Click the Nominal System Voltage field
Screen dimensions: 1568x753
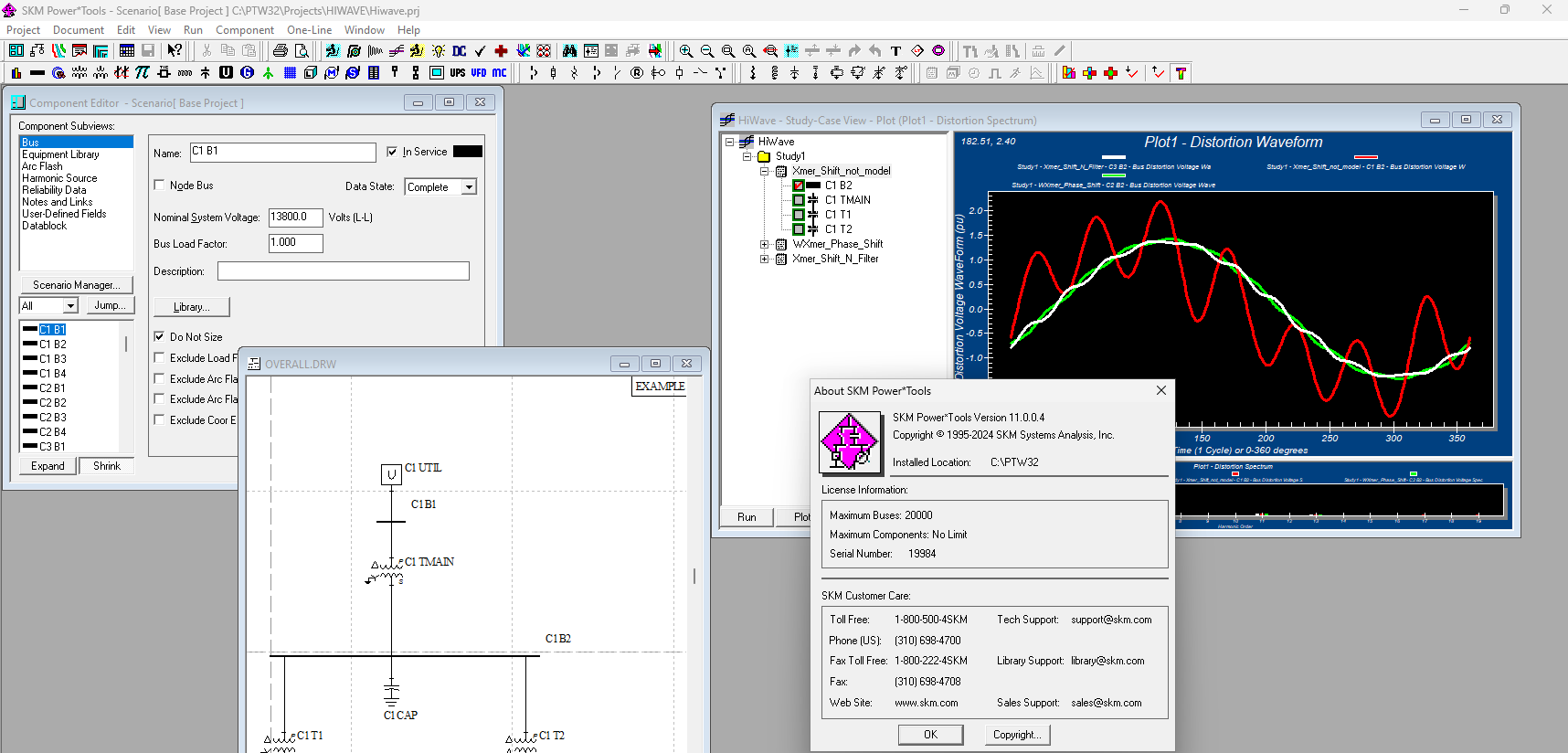(295, 217)
